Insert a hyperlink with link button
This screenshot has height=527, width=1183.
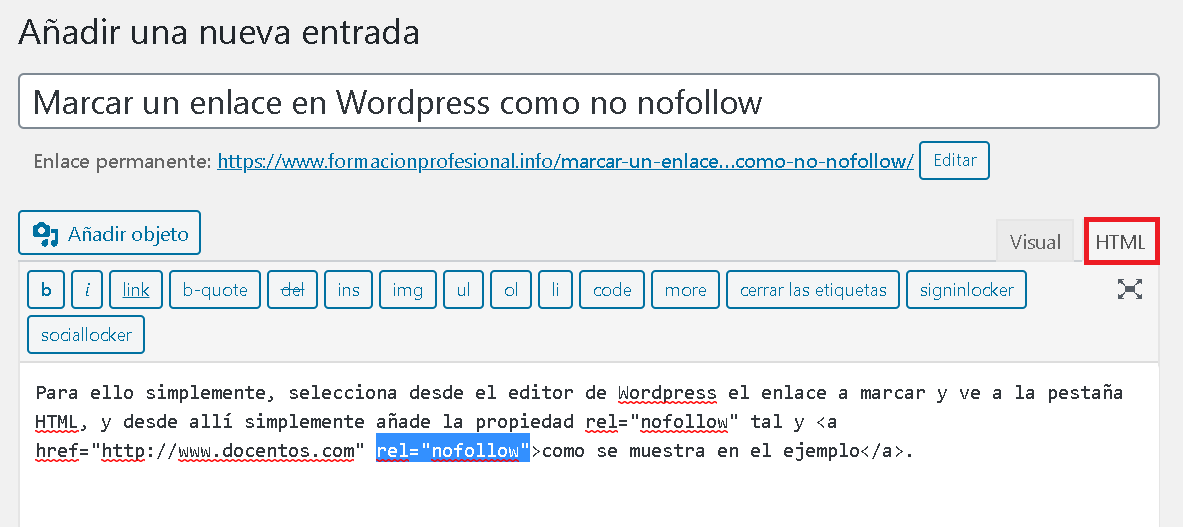136,290
